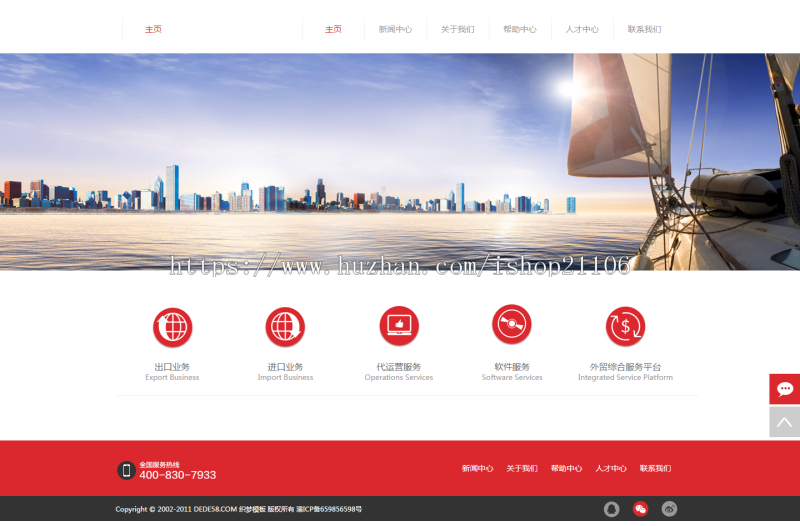Open 联系我们 in top navigation
Image resolution: width=800 pixels, height=526 pixels.
coord(644,30)
